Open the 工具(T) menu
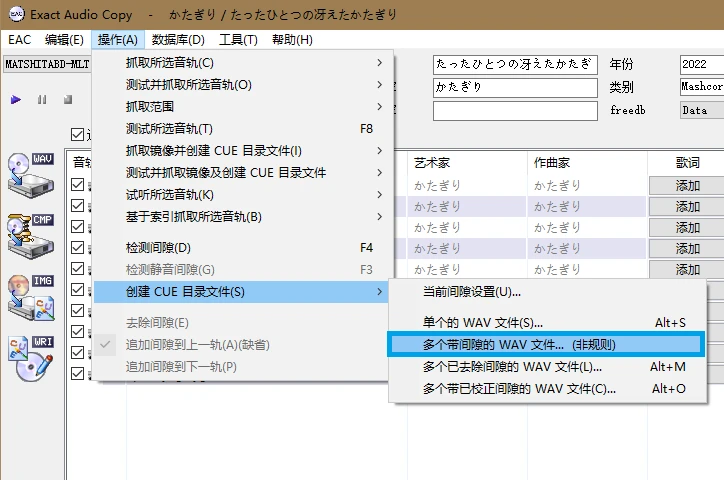This screenshot has height=480, width=724. pos(238,40)
